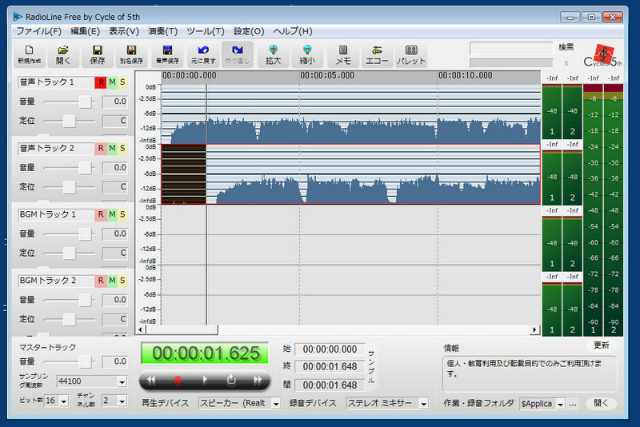Click the rewind transport button
Viewport: 640px width, 427px height.
pyautogui.click(x=151, y=380)
